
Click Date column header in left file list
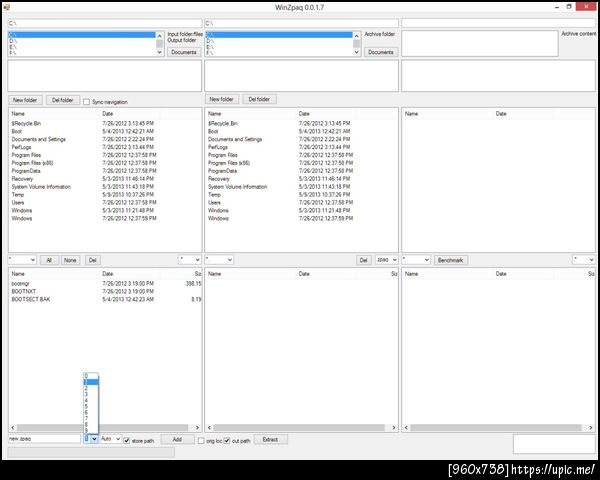(x=108, y=274)
